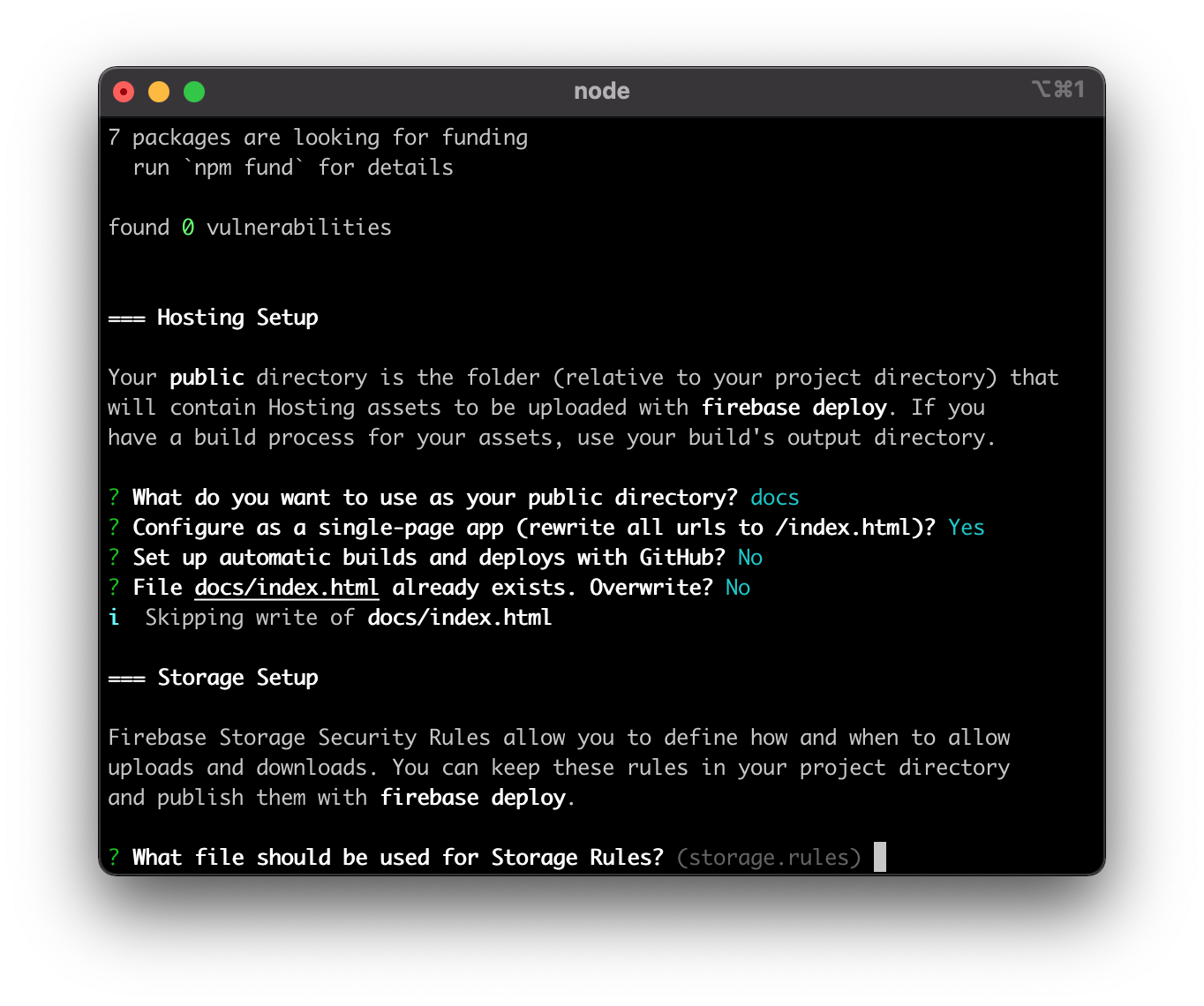Click the '(storage.rules)' default value
Image resolution: width=1204 pixels, height=1006 pixels.
(769, 858)
